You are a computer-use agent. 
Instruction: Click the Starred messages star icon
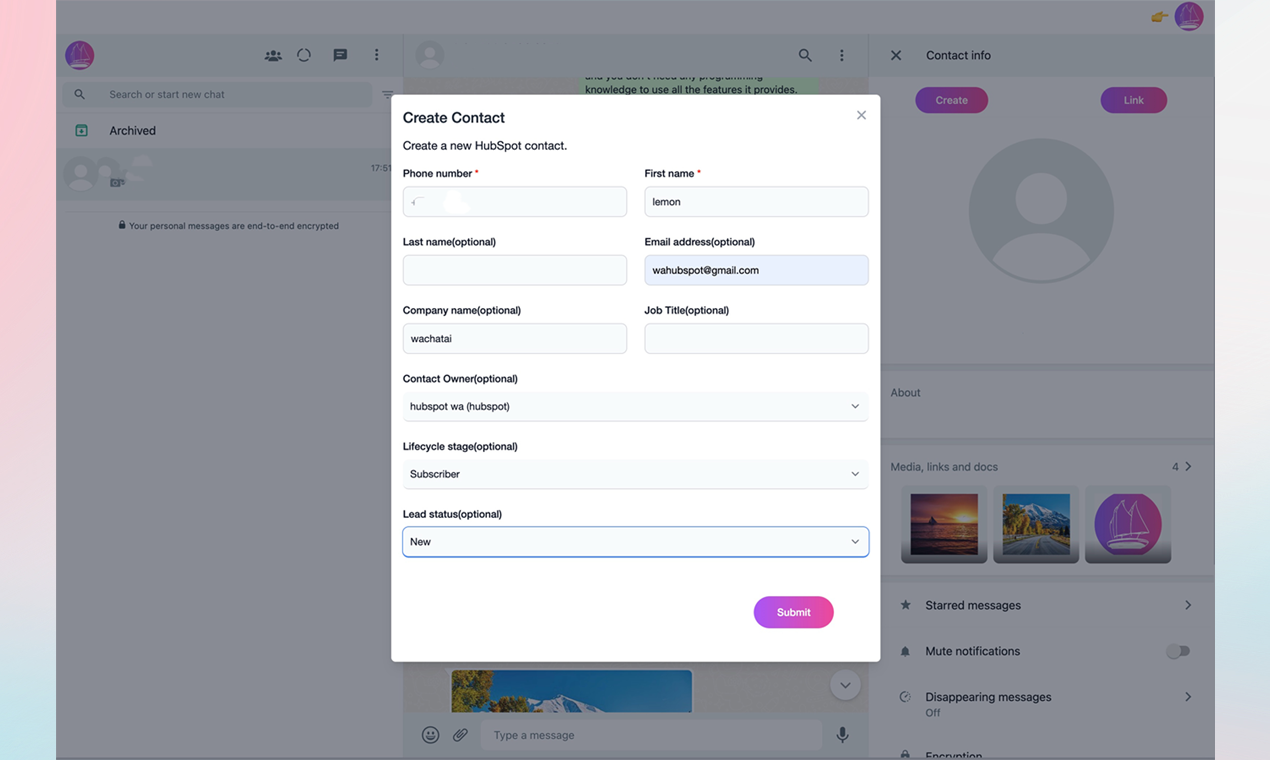[906, 605]
